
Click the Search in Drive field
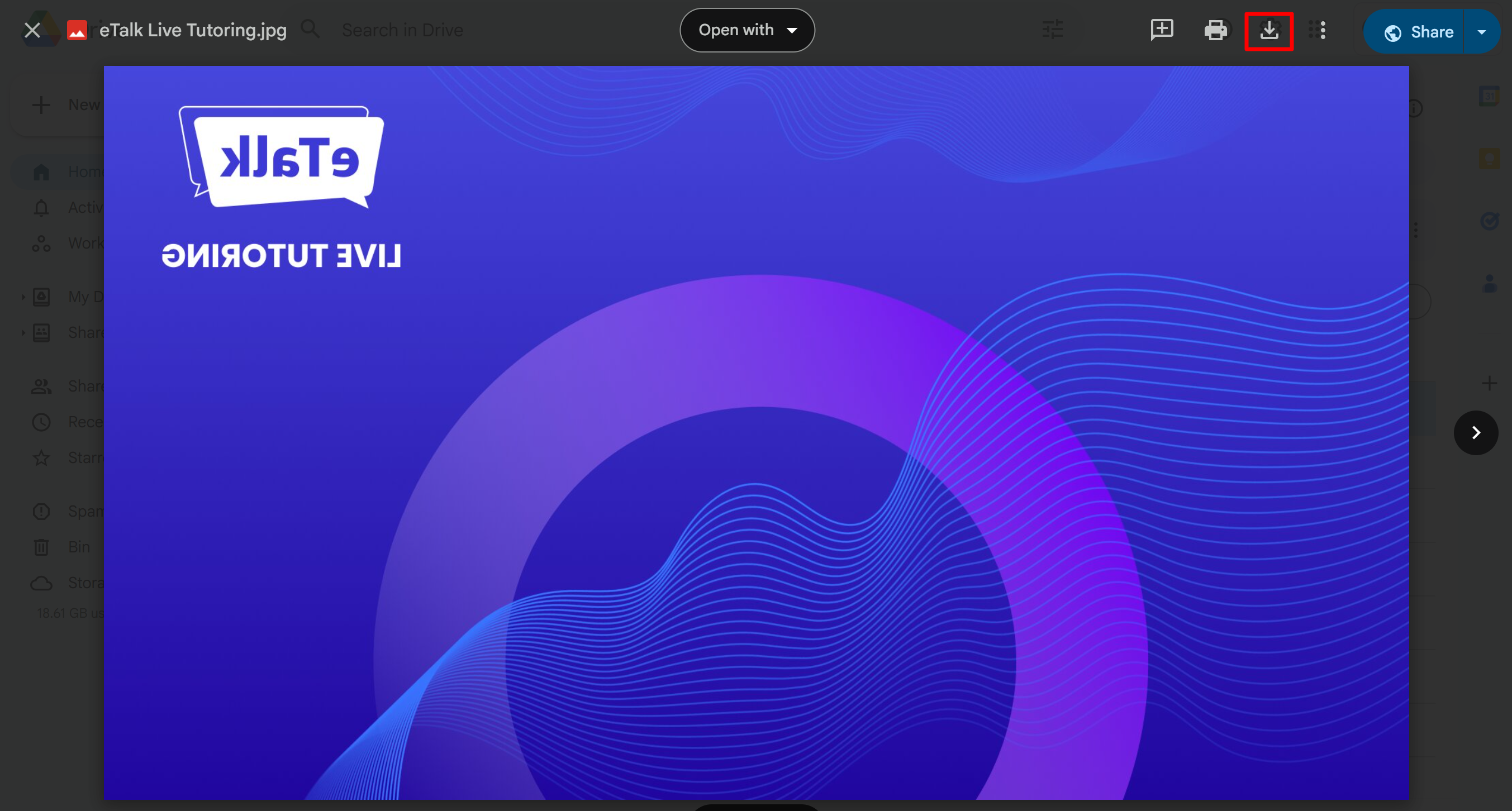[402, 31]
